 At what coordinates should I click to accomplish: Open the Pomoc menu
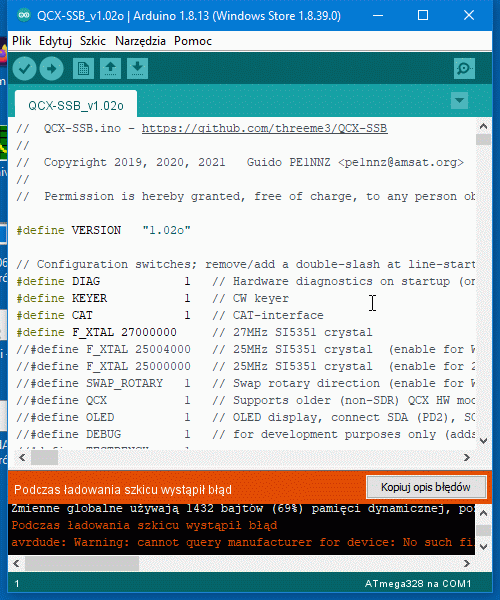coord(193,41)
